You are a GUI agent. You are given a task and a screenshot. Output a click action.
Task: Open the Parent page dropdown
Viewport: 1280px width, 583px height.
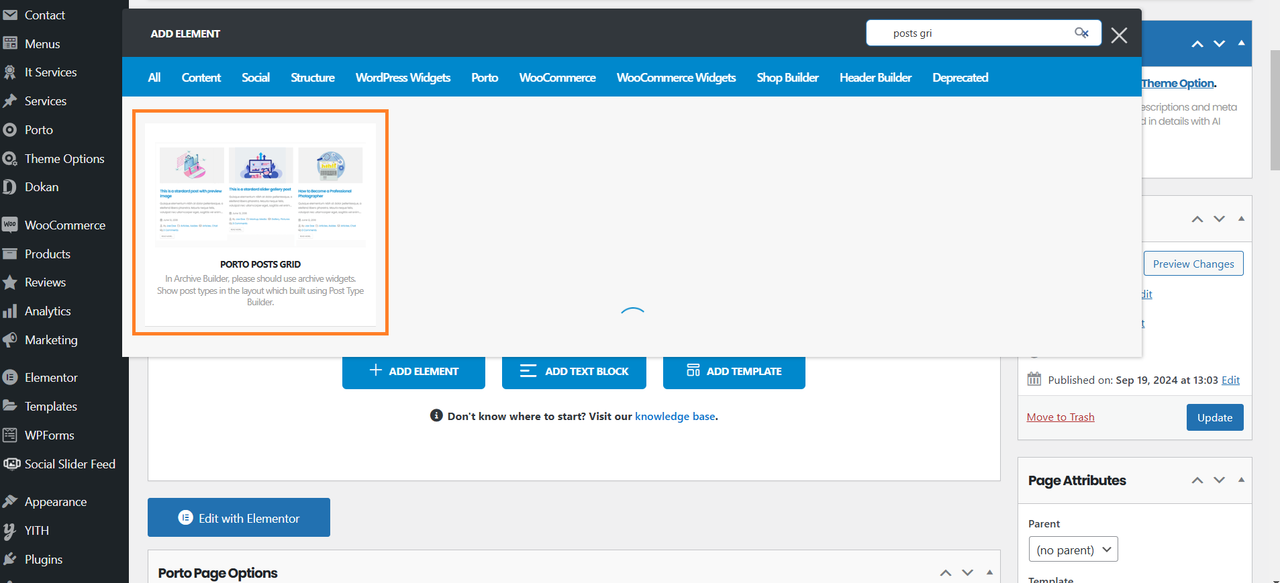pos(1073,549)
